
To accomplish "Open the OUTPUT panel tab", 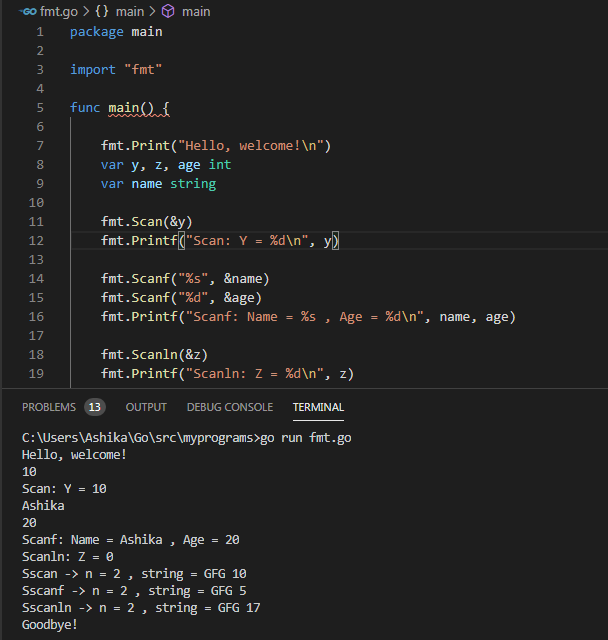I will (146, 407).
